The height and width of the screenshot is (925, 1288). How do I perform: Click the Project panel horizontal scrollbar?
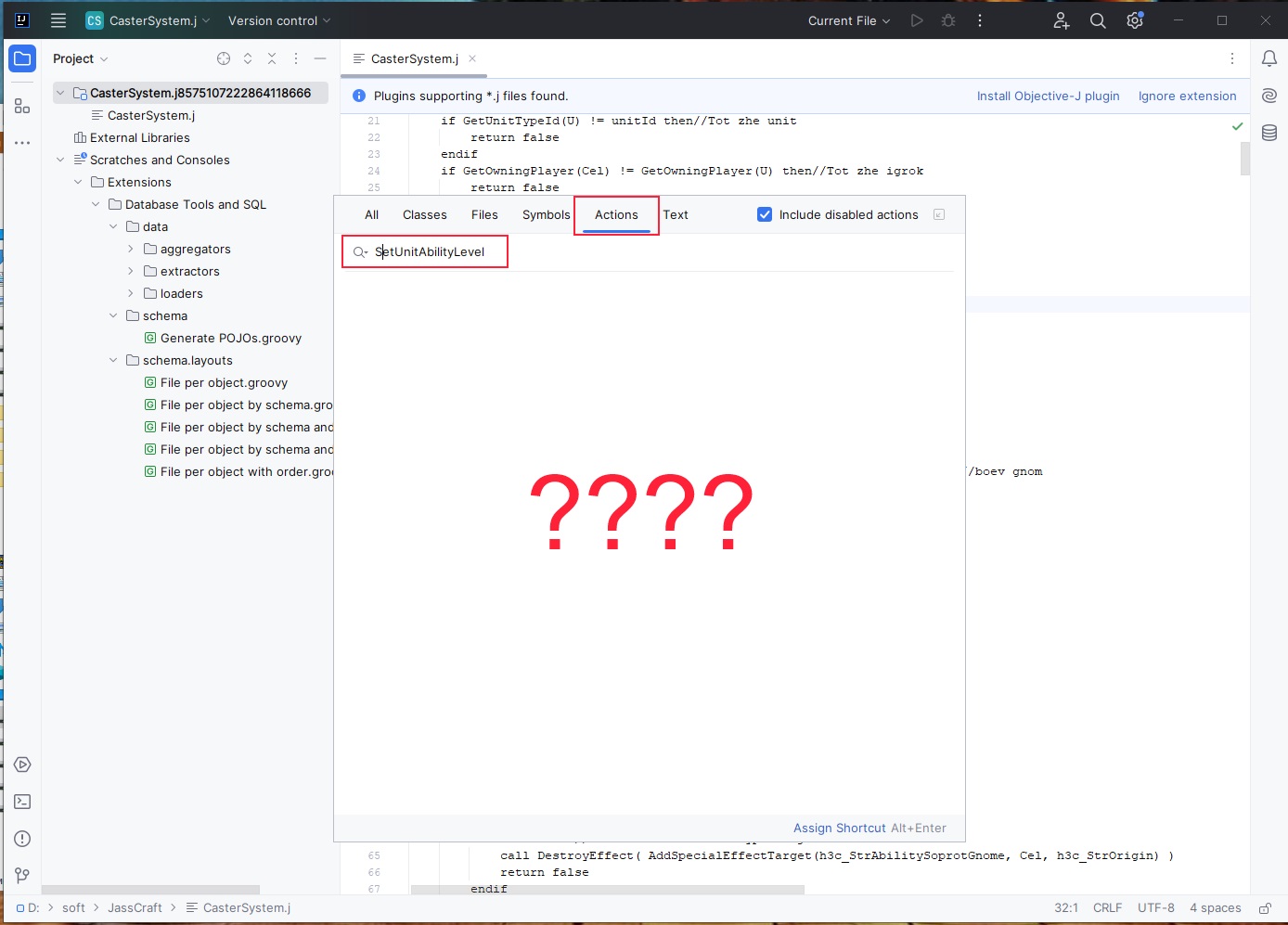click(150, 889)
